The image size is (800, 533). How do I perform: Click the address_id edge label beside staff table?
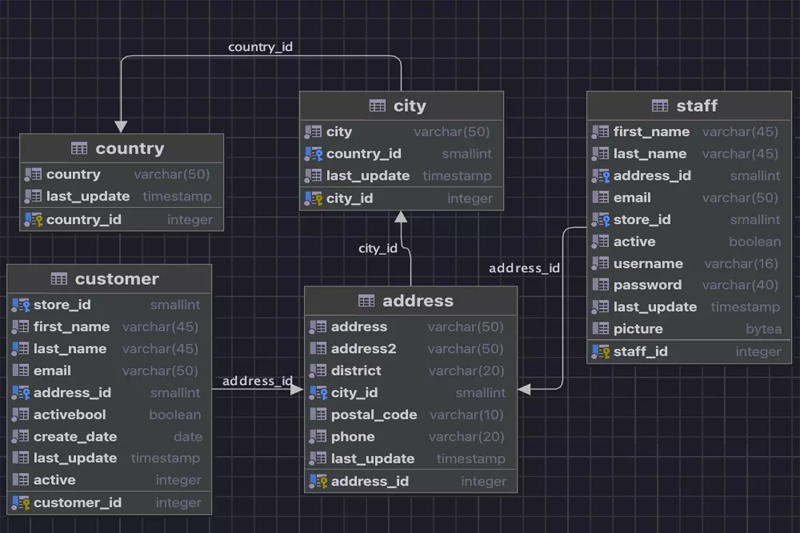tap(524, 268)
